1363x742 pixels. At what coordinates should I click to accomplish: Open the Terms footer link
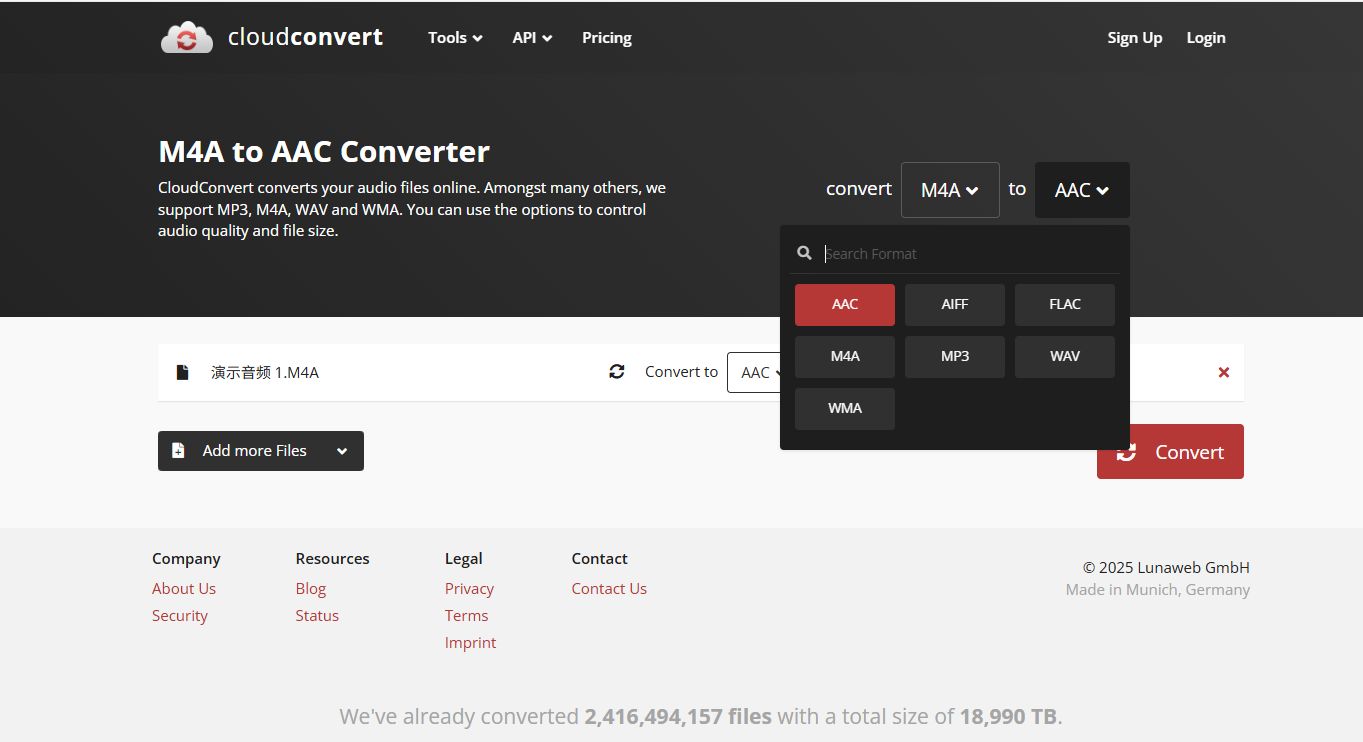467,616
